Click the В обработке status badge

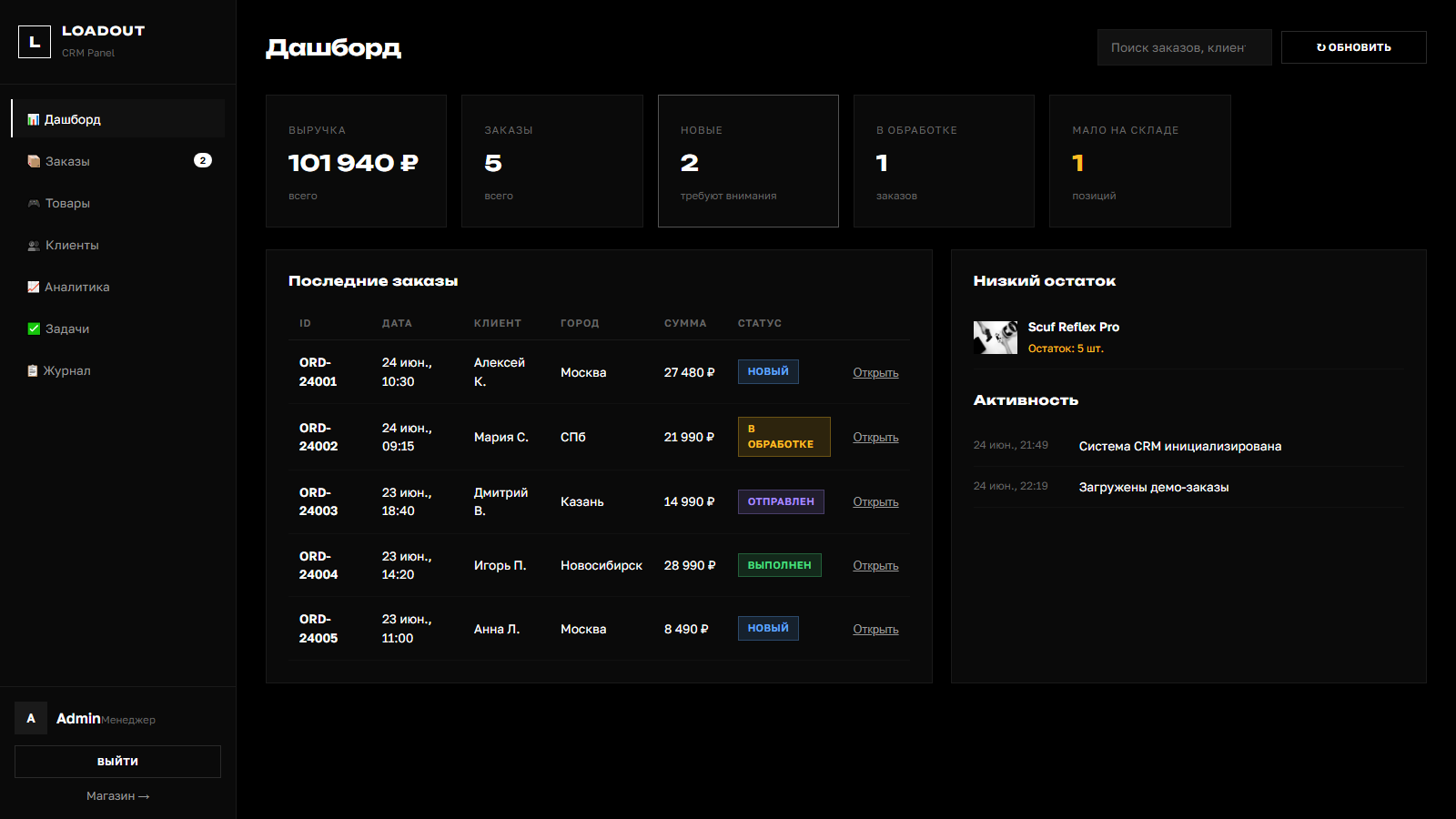tap(784, 437)
